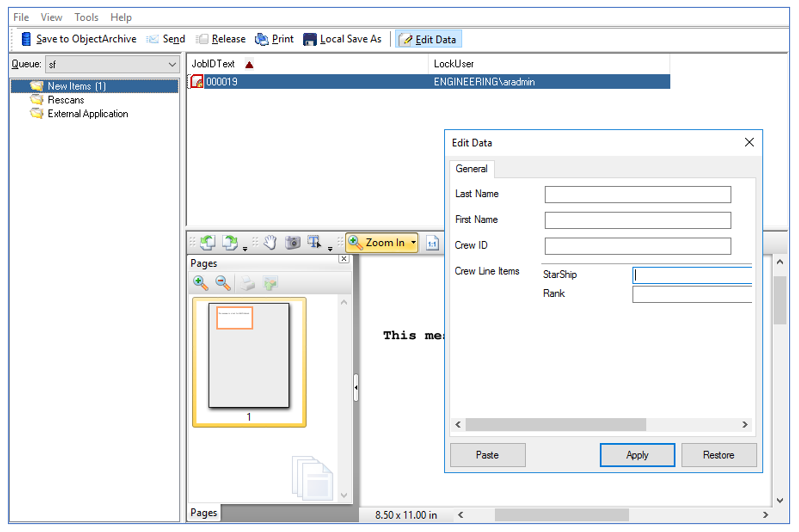Screen dimensions: 799x532
Task: Open tools toolbar overflow options arrow
Action: 330,249
